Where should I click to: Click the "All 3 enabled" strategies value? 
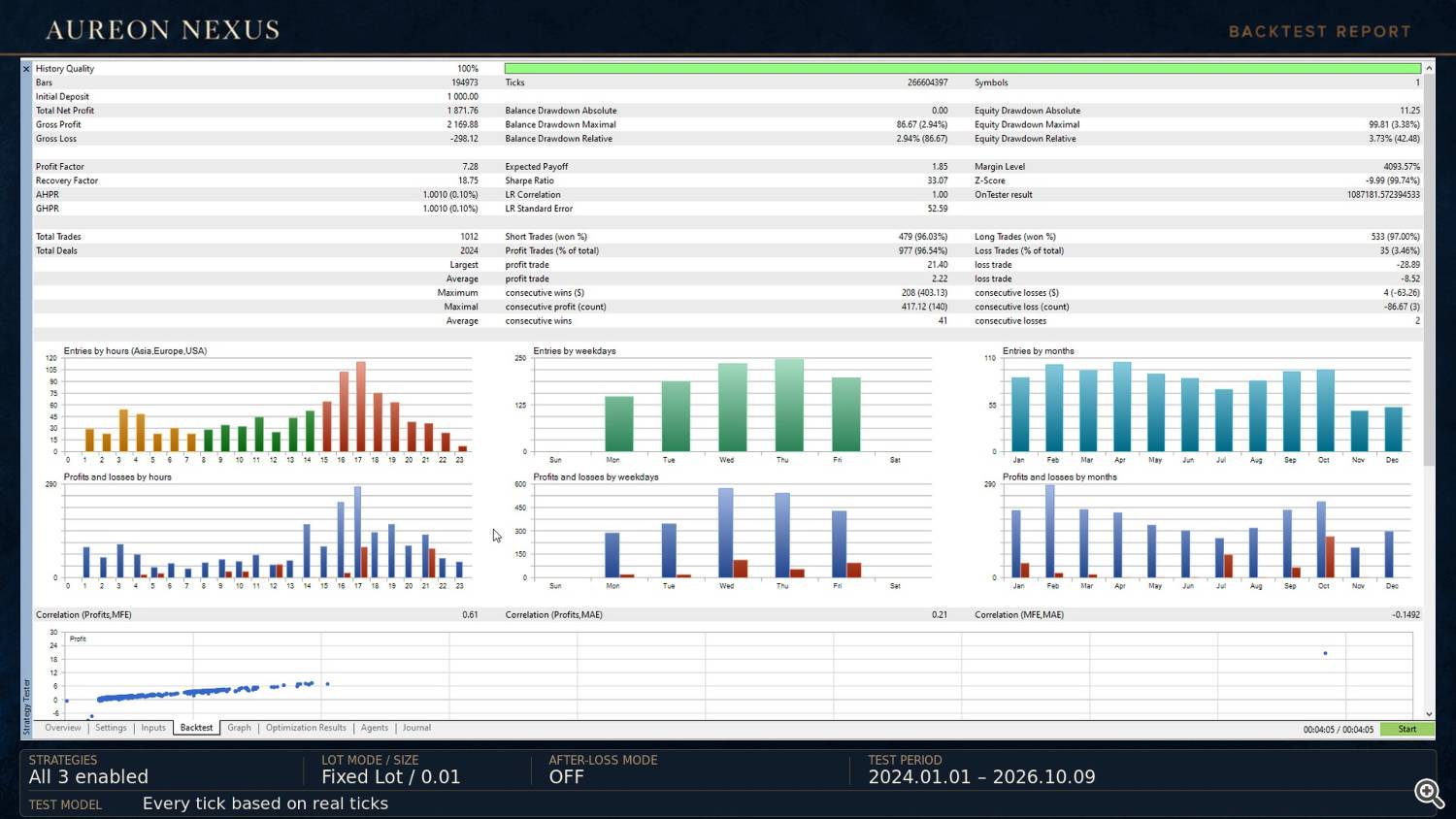(88, 777)
